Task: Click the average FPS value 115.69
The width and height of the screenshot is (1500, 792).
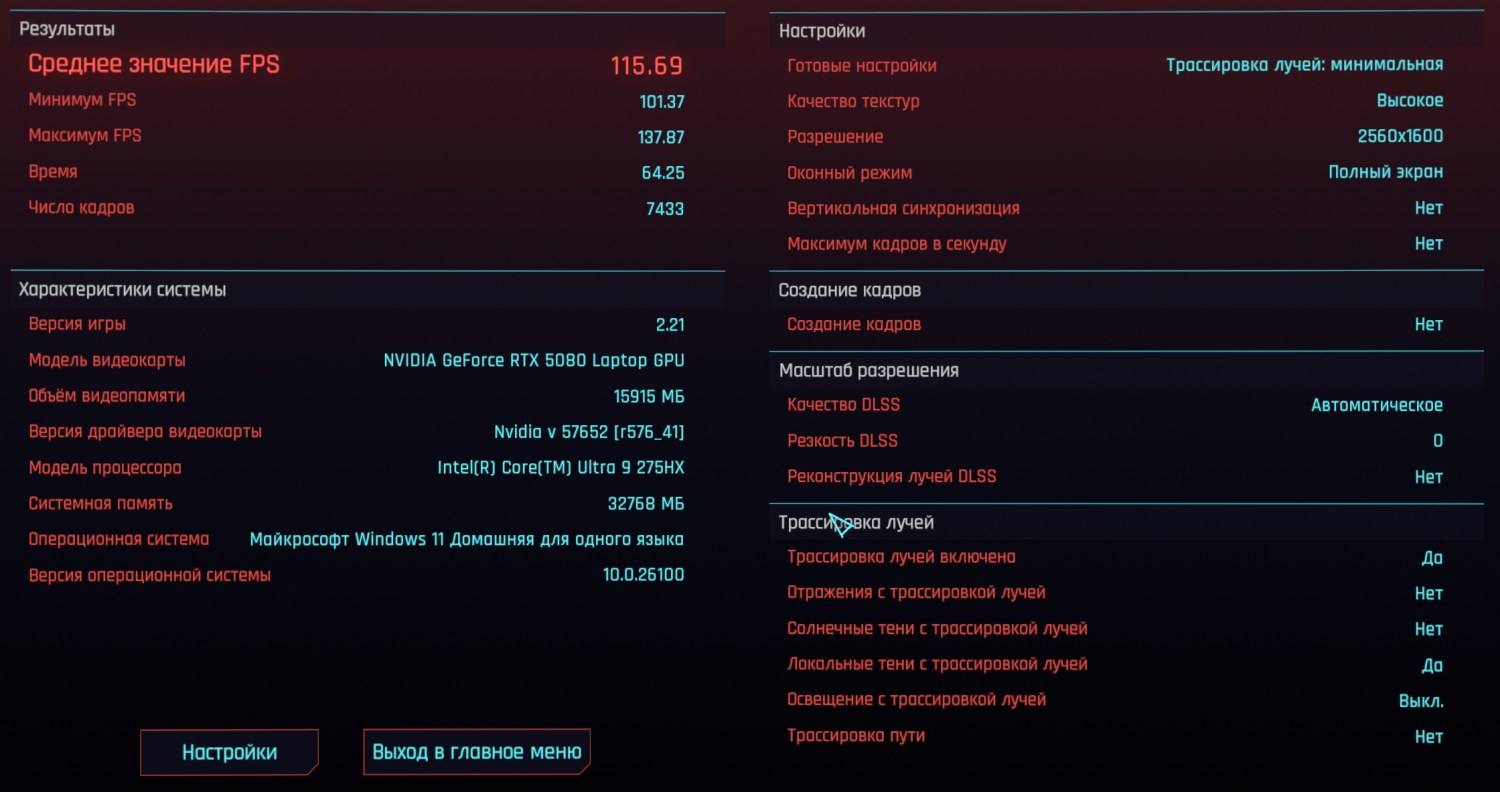Action: pyautogui.click(x=647, y=66)
